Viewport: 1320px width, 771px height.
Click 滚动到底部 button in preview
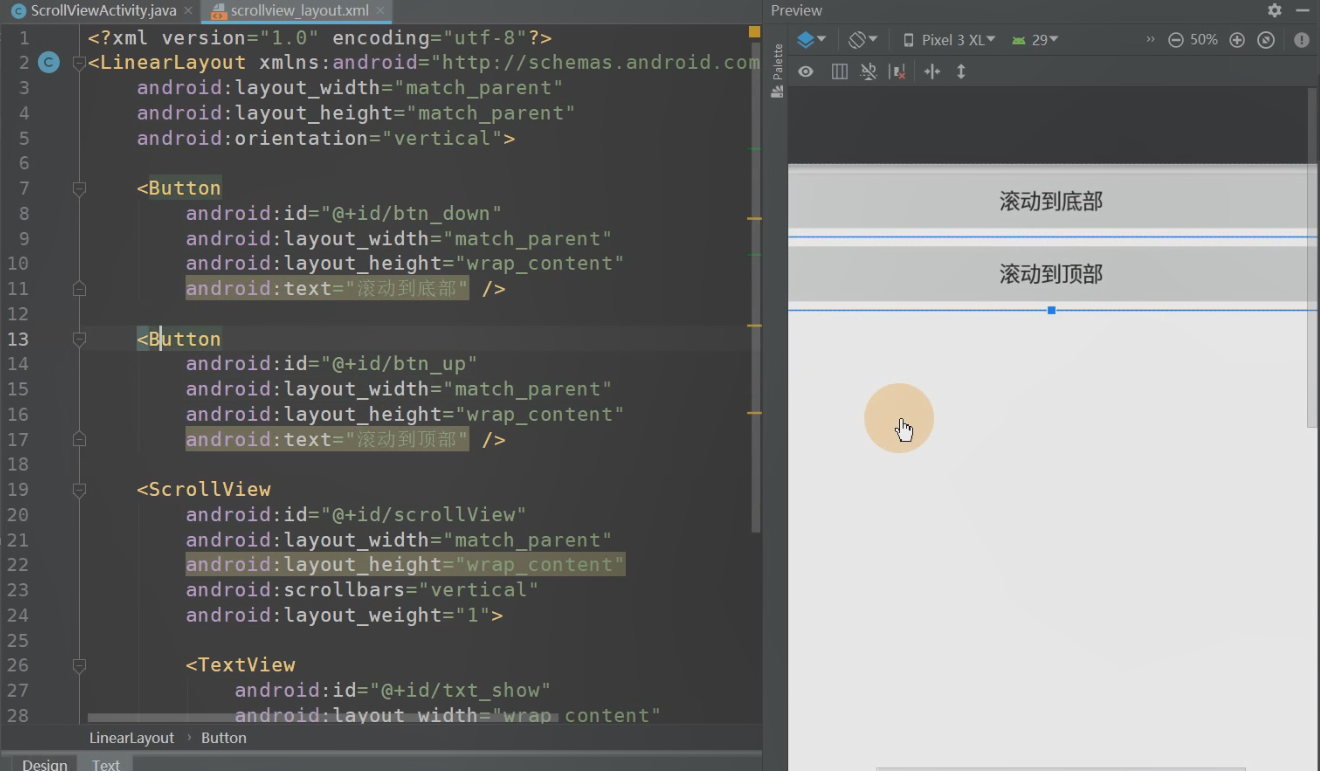[1052, 201]
